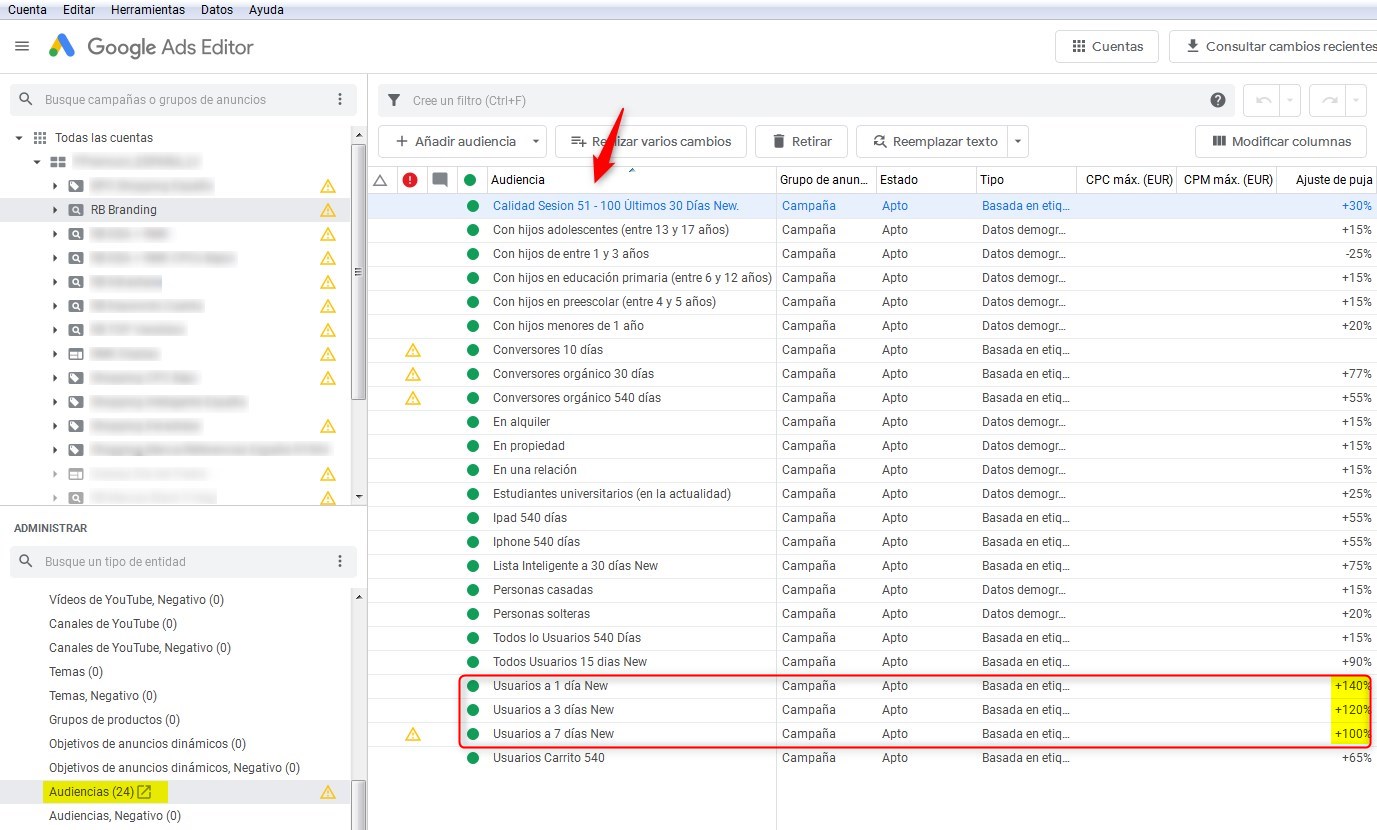The width and height of the screenshot is (1377, 830).
Task: Focus the campaign search field
Action: [x=184, y=100]
